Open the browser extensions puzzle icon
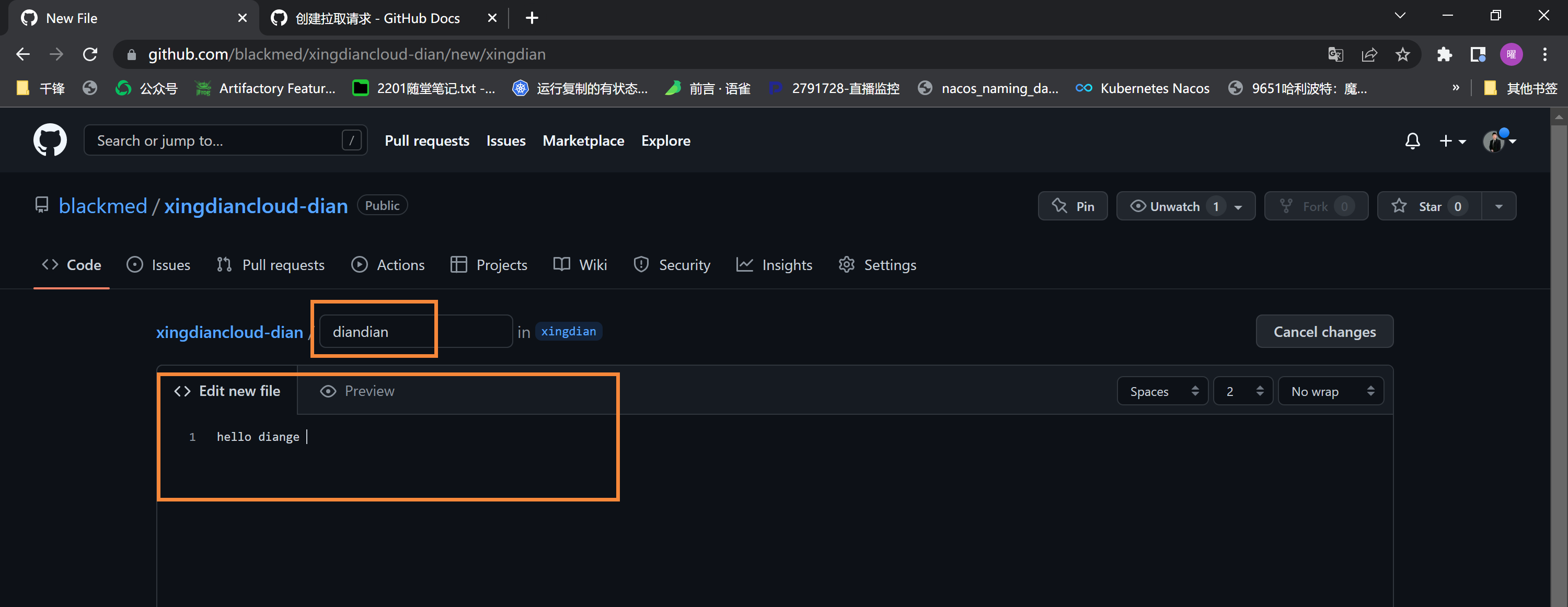This screenshot has height=607, width=1568. (1445, 54)
